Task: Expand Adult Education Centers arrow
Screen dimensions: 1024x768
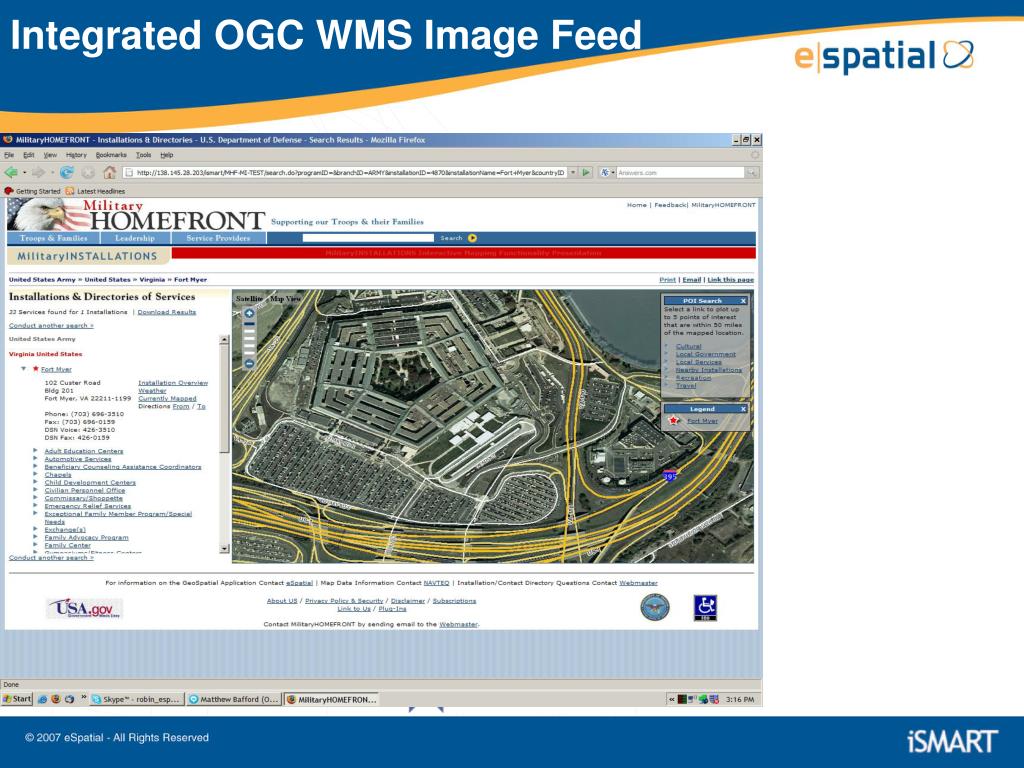Action: [35, 451]
